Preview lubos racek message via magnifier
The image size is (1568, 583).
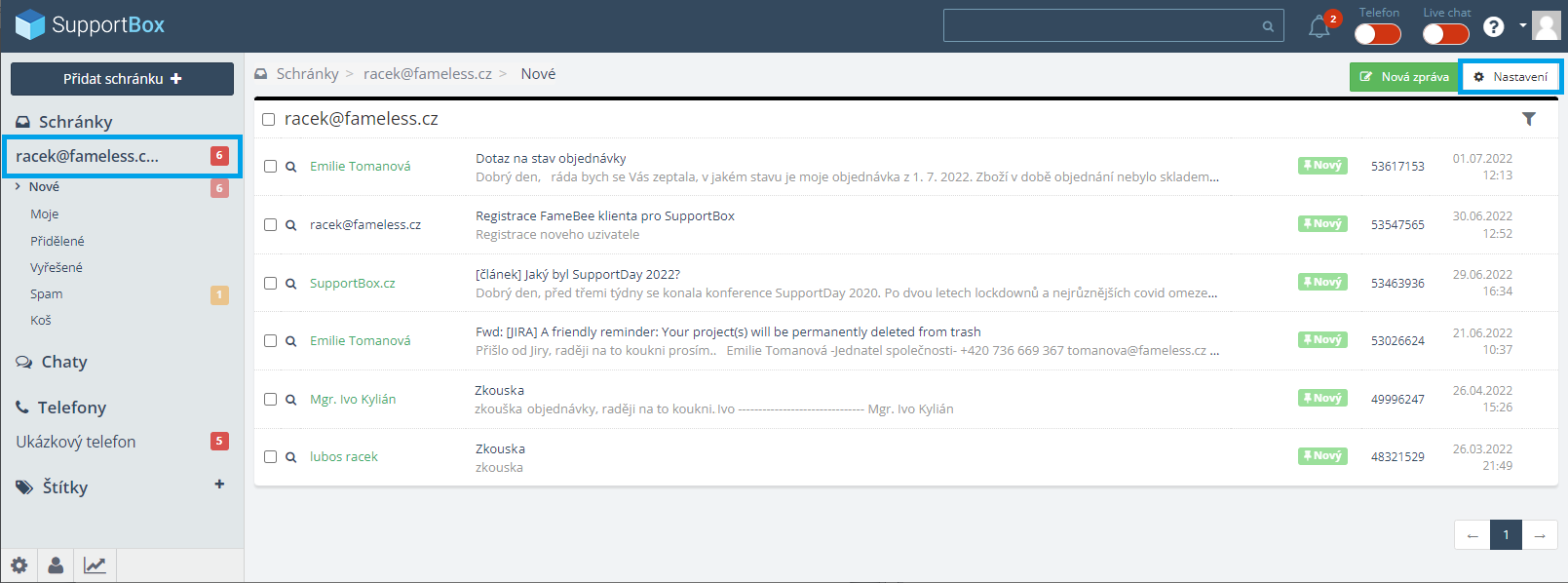click(290, 457)
